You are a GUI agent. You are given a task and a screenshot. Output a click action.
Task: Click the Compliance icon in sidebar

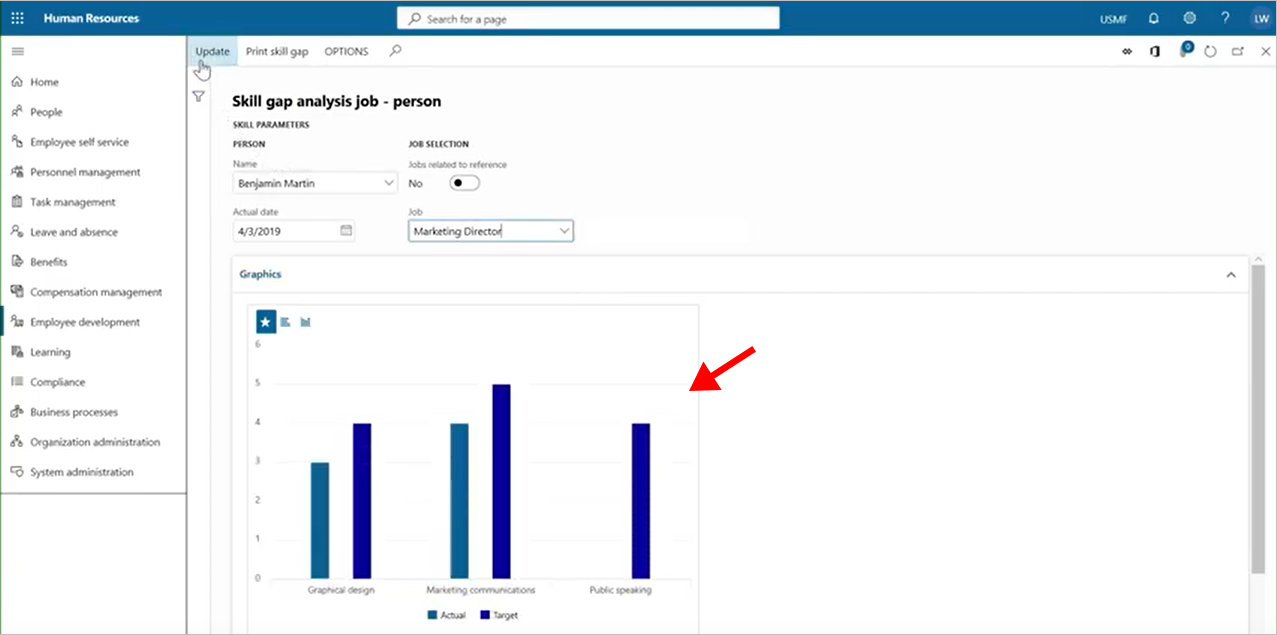17,382
